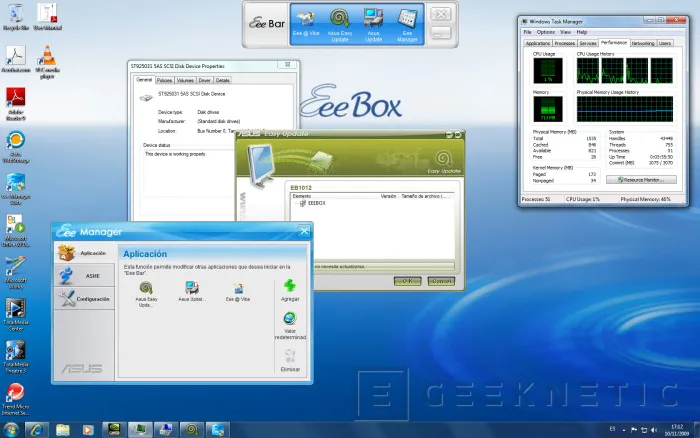Launch TotalMedia Center desktop shortcut
700x438 pixels.
coord(16,314)
